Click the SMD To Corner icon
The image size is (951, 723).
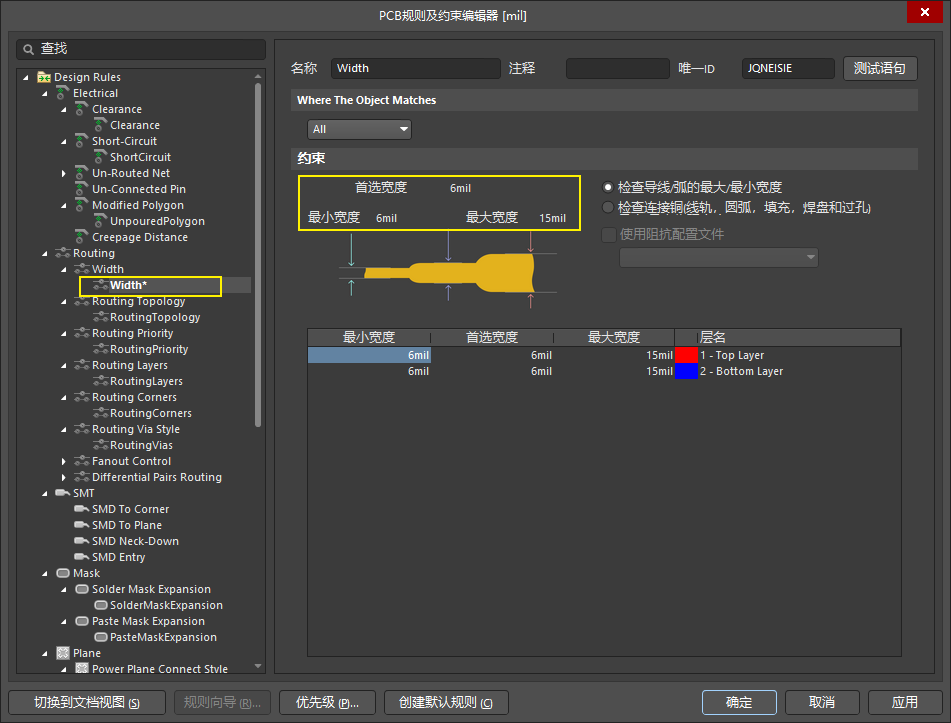coord(82,509)
